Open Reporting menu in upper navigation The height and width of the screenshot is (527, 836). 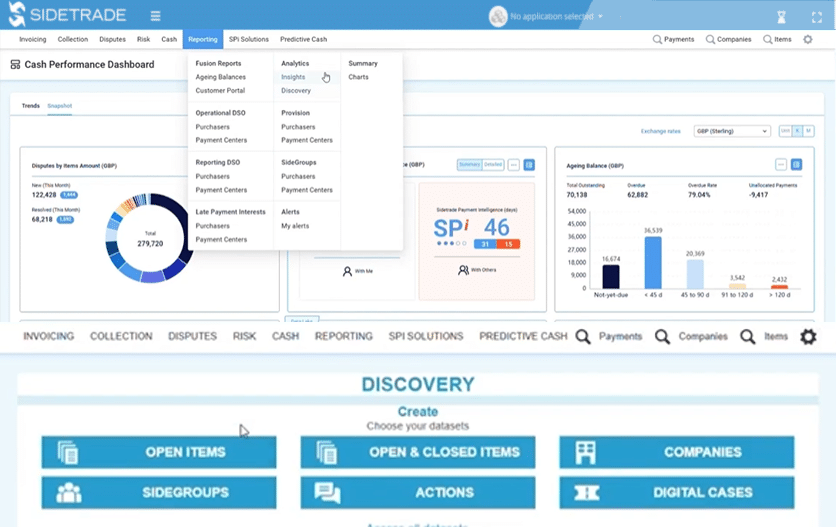click(x=203, y=39)
